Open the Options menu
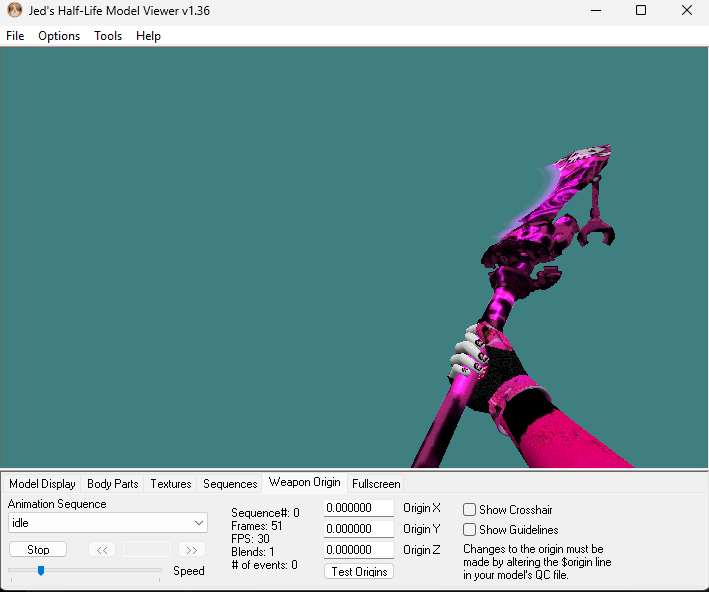This screenshot has height=592, width=709. pyautogui.click(x=59, y=36)
